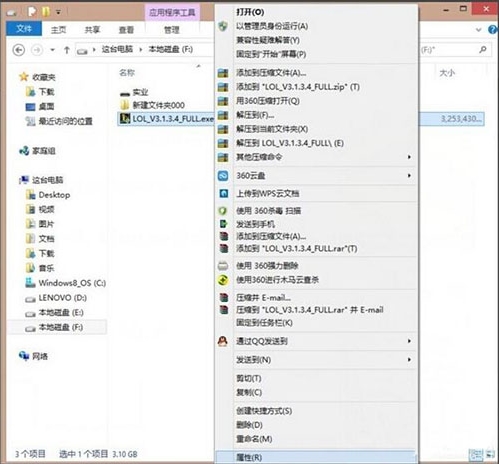The height and width of the screenshot is (464, 499).
Task: Click the send-to-phone icon
Action: point(223,224)
